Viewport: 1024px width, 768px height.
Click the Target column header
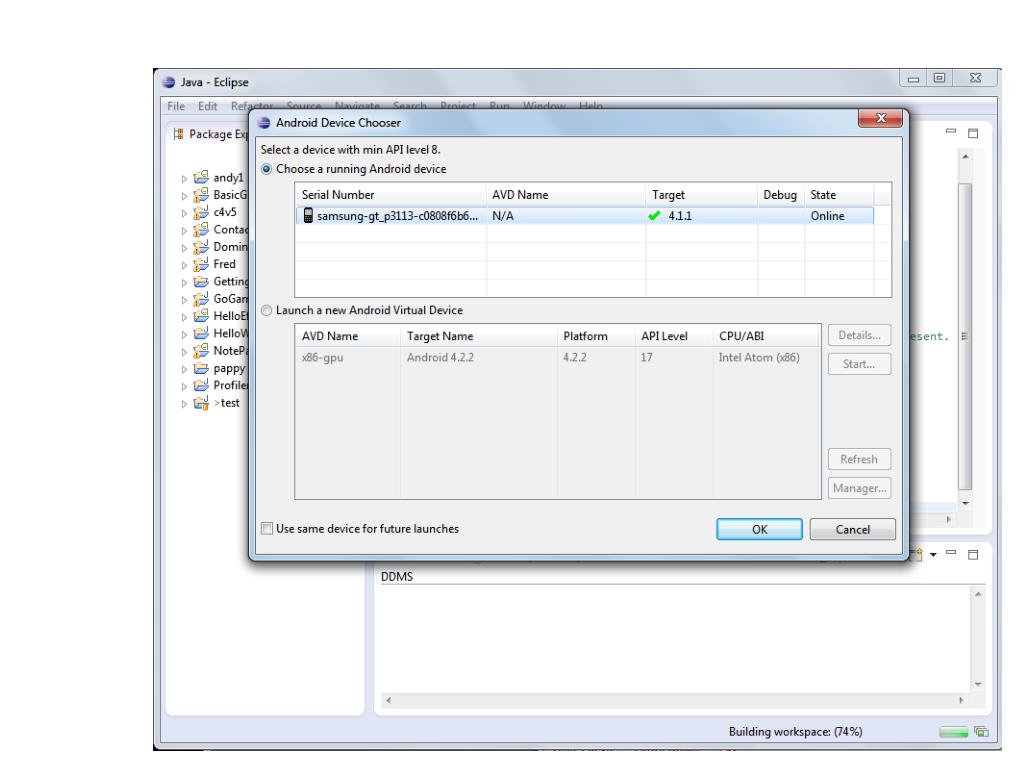702,195
